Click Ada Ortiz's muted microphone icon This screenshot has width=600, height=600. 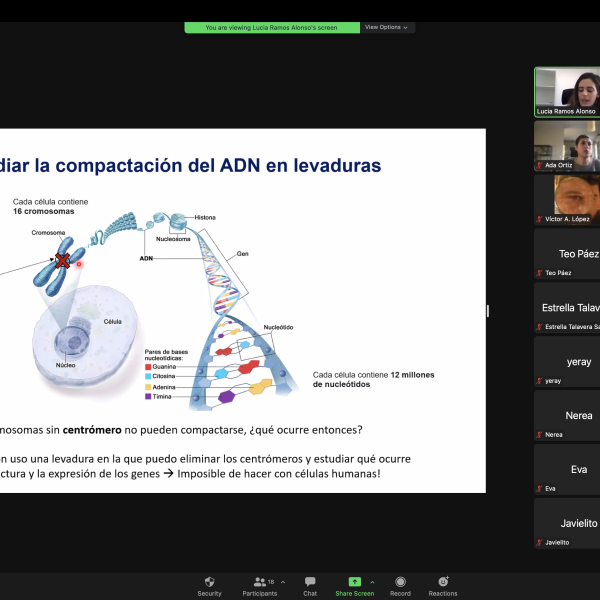point(540,165)
